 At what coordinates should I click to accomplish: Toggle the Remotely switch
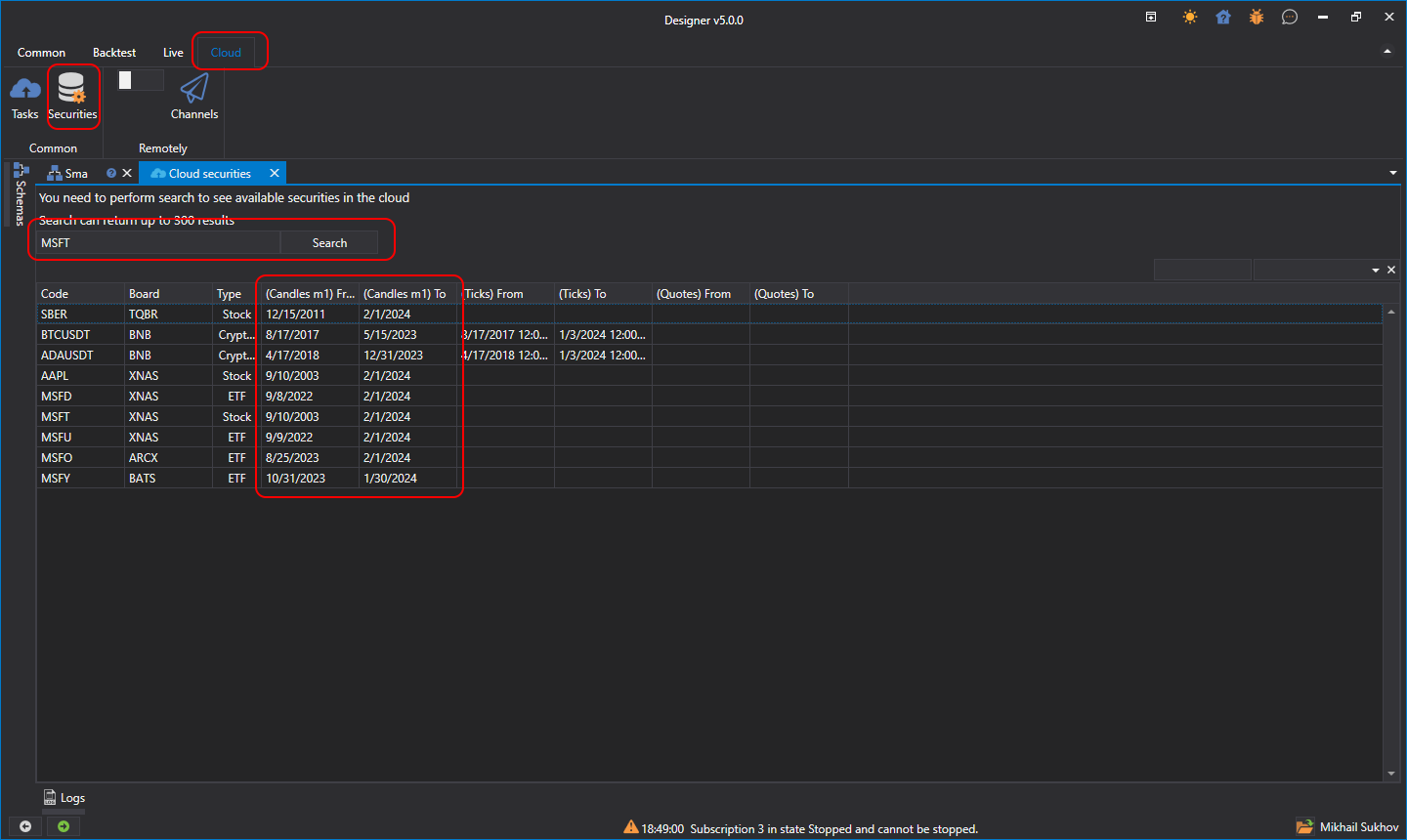click(140, 80)
